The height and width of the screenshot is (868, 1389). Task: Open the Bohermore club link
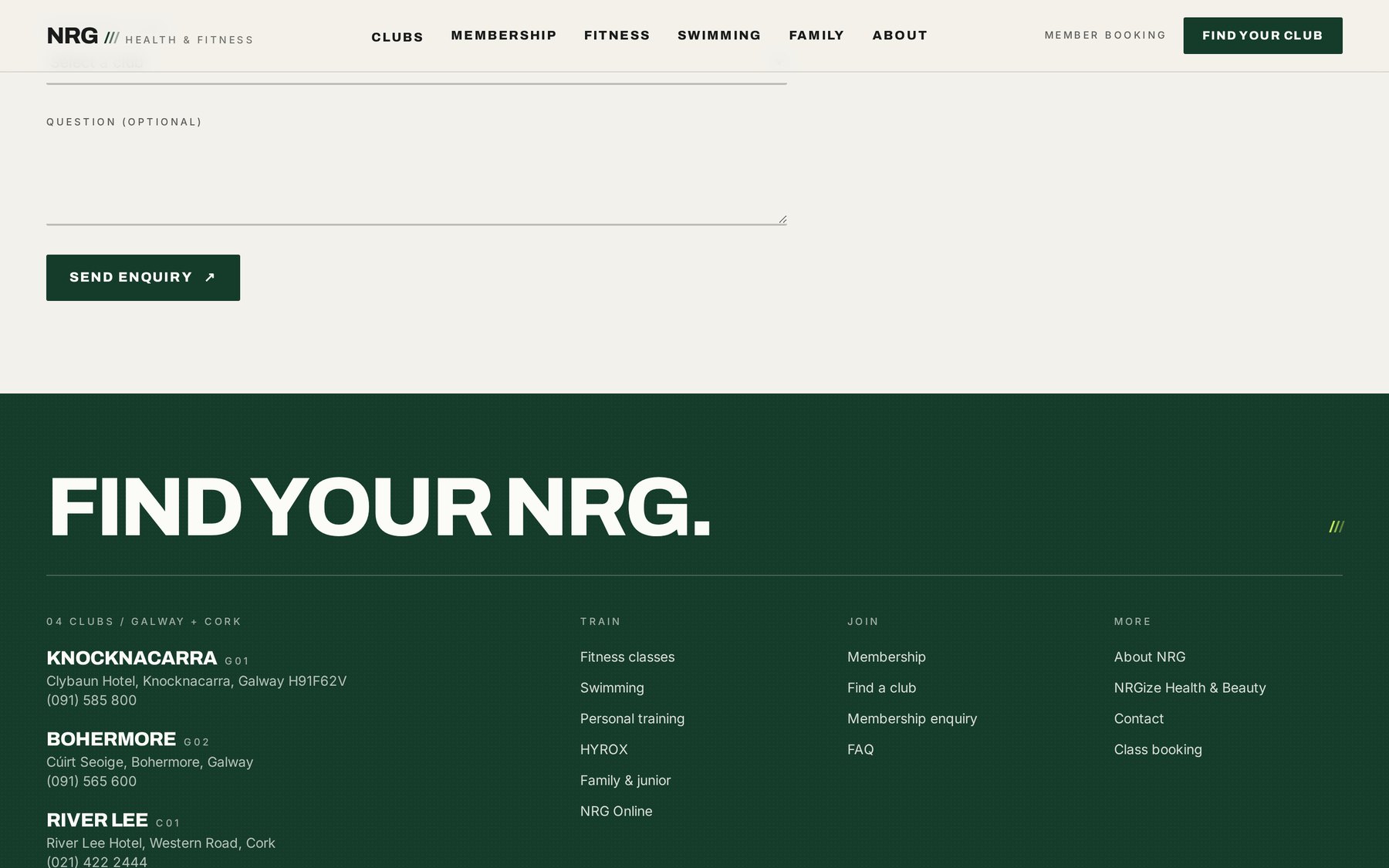[x=111, y=739]
